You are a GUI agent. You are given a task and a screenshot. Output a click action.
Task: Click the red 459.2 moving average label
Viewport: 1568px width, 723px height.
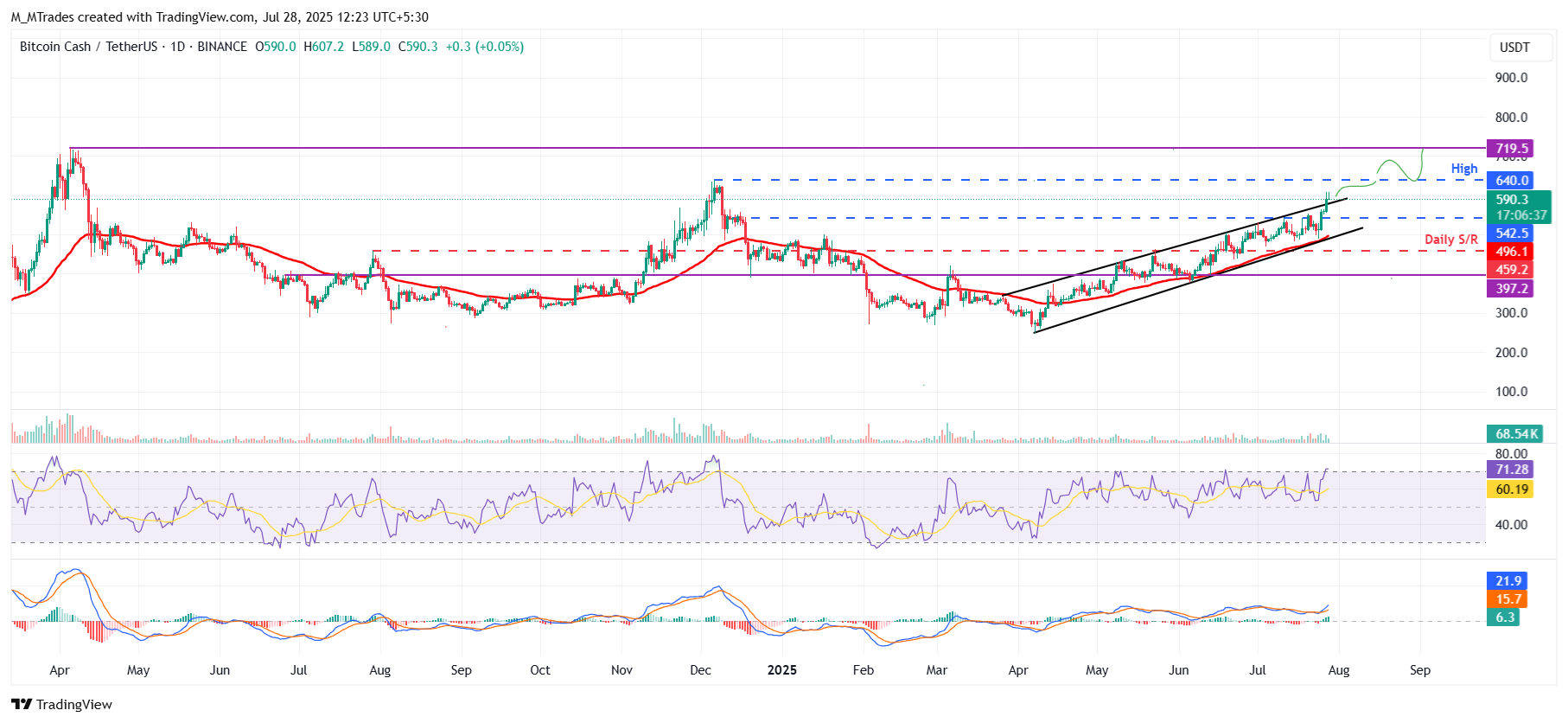[x=1511, y=270]
